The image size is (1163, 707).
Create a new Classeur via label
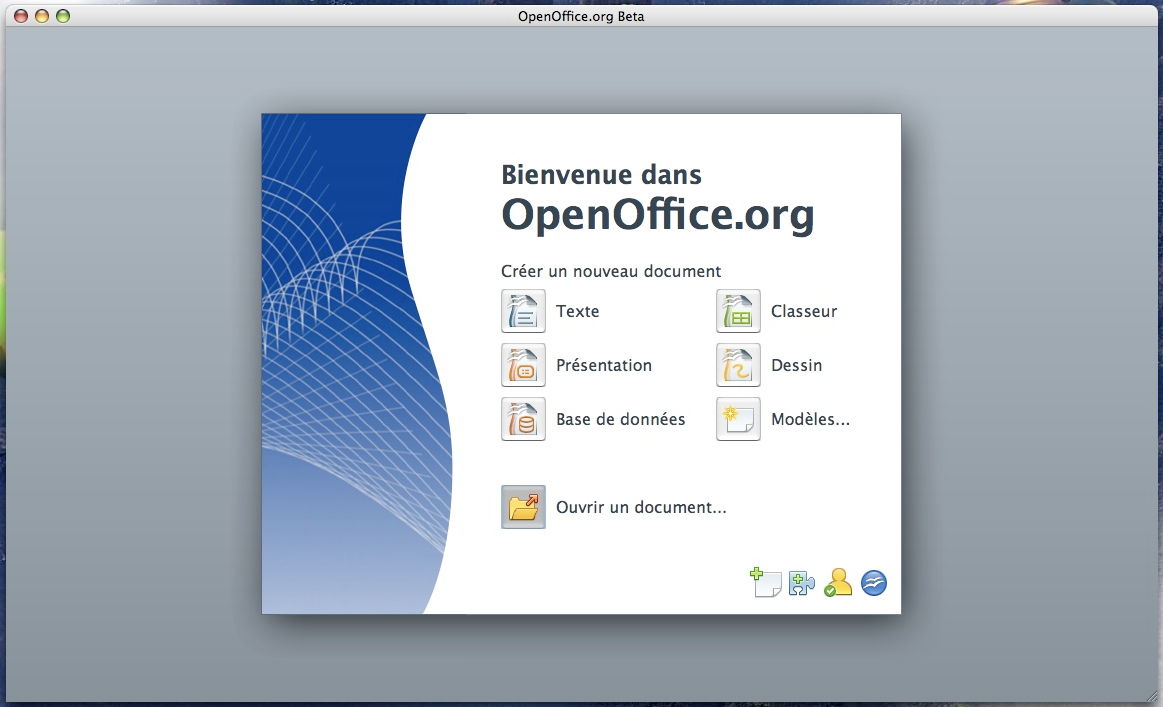(x=804, y=312)
